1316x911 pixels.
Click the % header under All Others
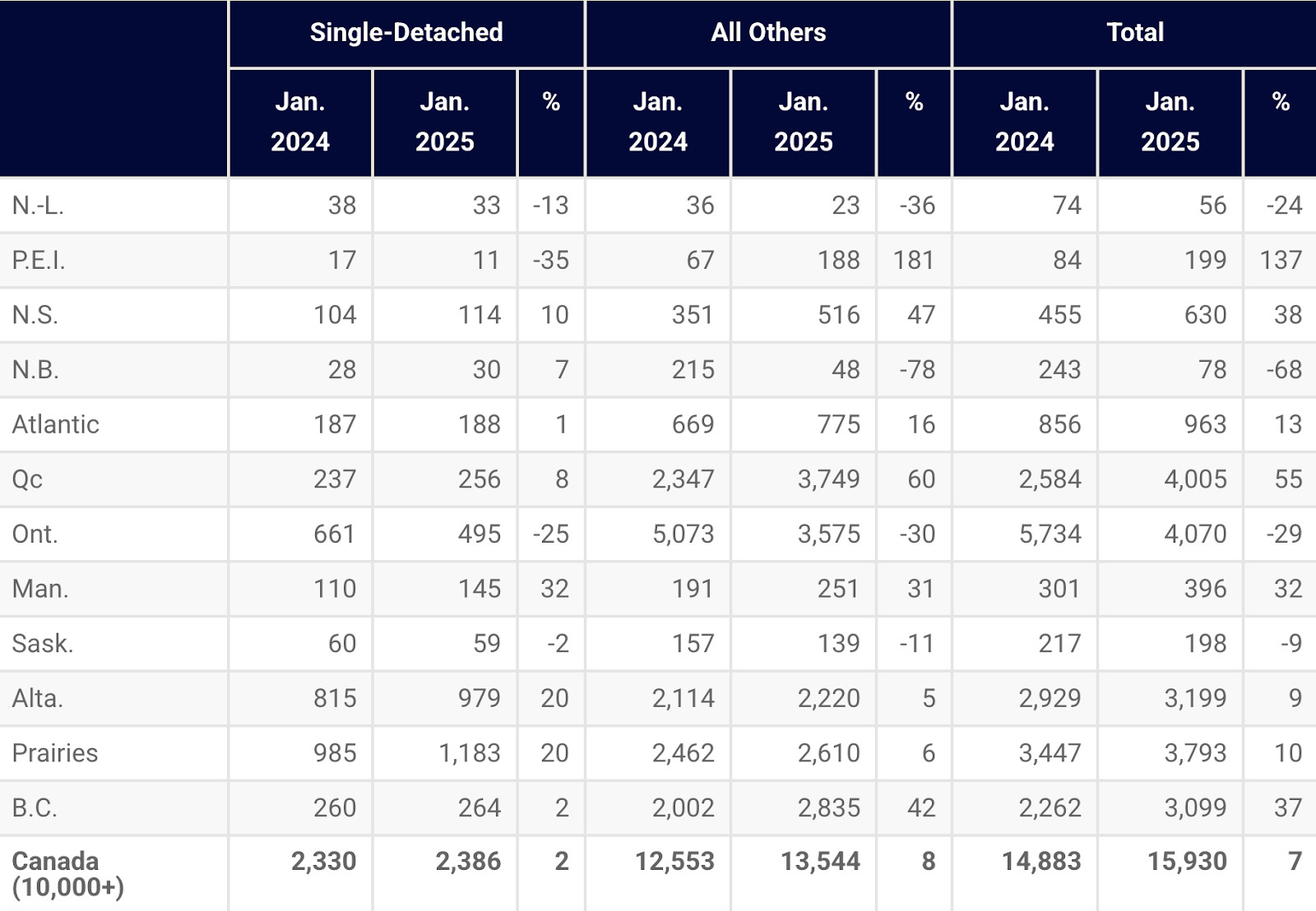914,103
